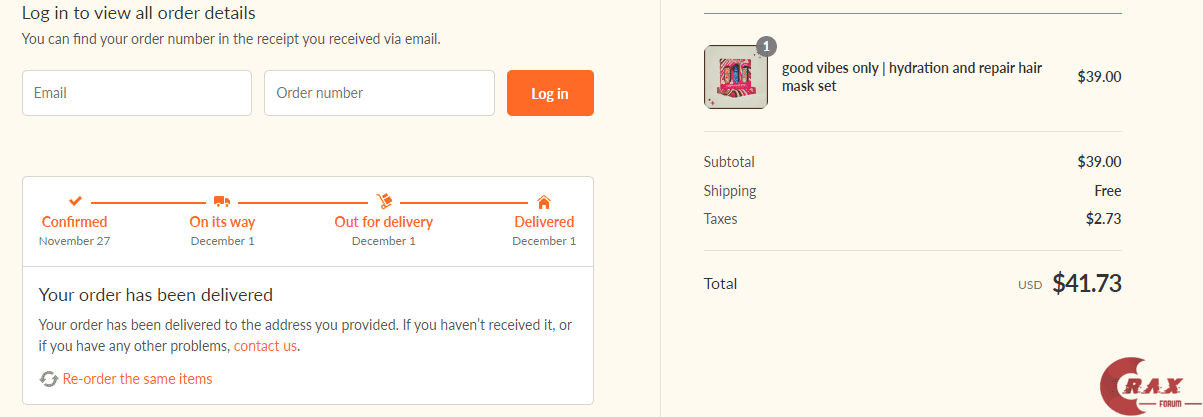Select the On its way status label
This screenshot has width=1203, height=417.
pyautogui.click(x=222, y=222)
